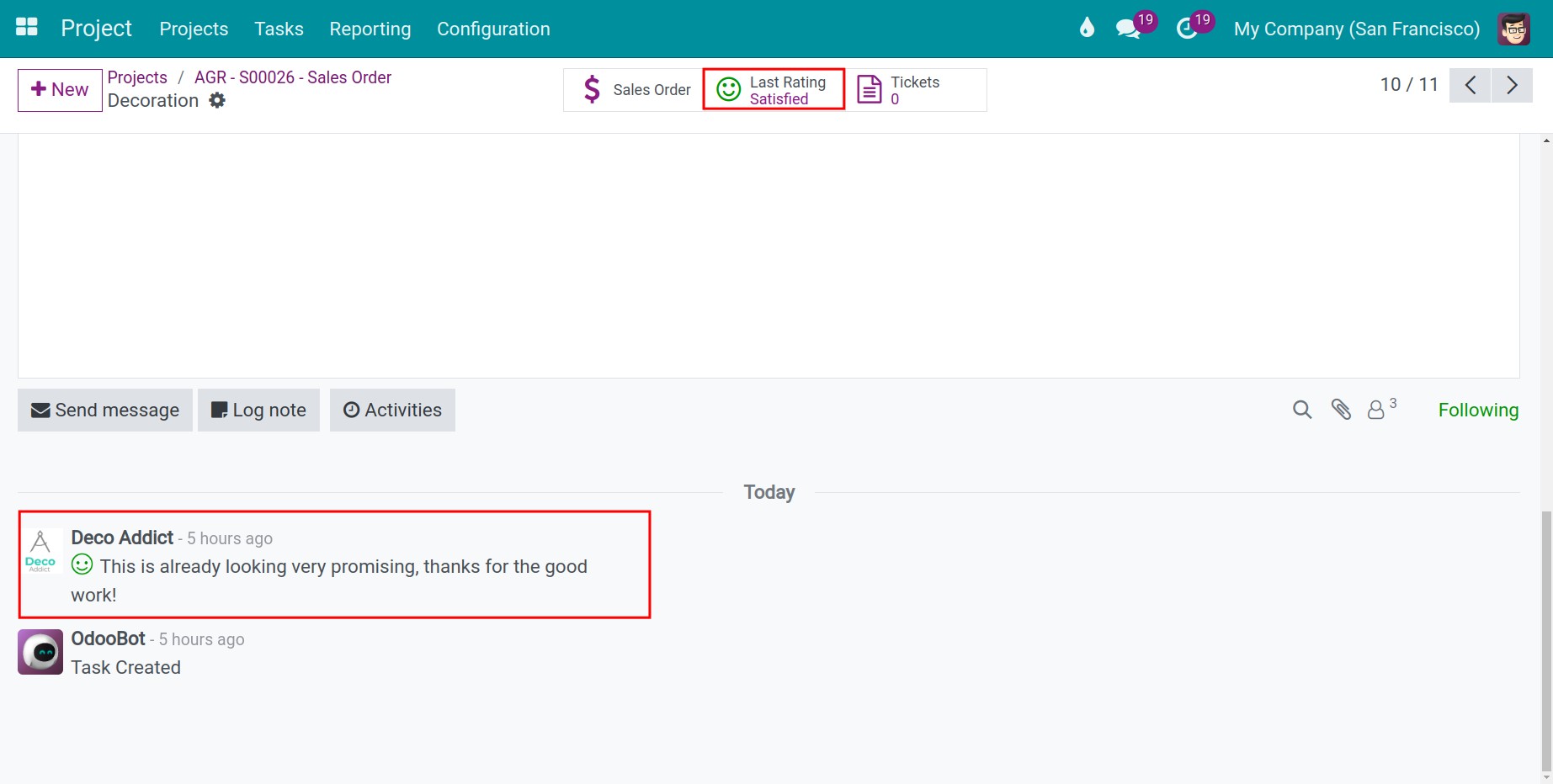Open the Last Rating Satisfied stat button
The image size is (1553, 784).
(774, 90)
